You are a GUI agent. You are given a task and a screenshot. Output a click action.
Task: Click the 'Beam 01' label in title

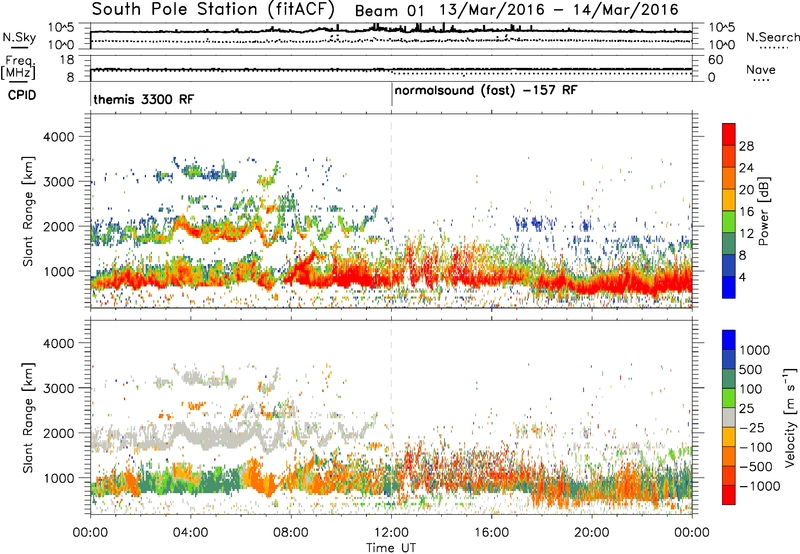(389, 11)
